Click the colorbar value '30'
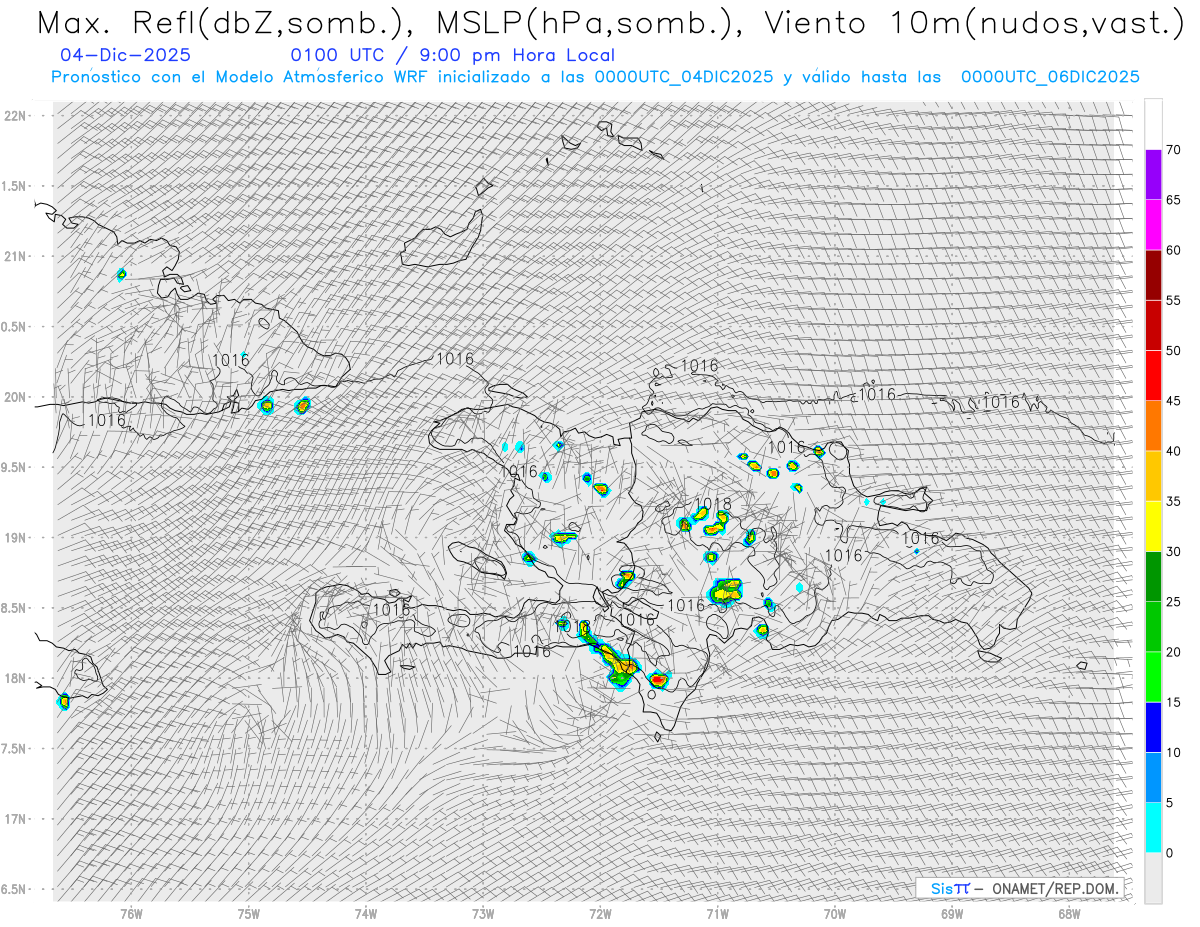Image resolution: width=1200 pixels, height=927 pixels. [1173, 551]
